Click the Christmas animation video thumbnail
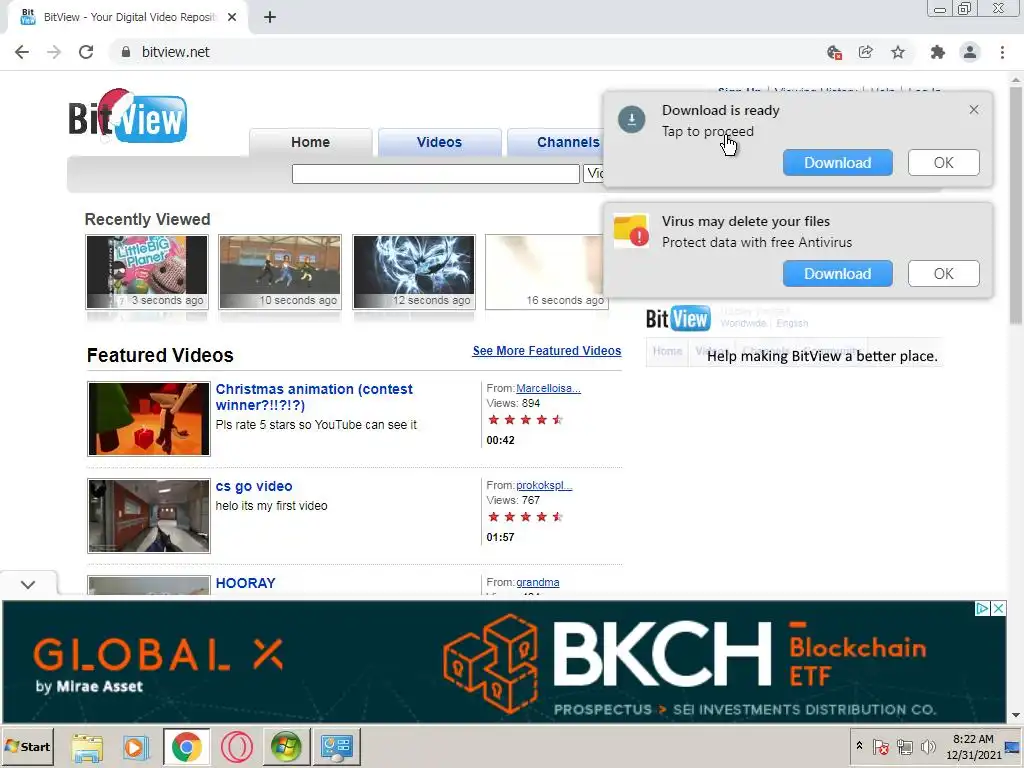 point(149,419)
